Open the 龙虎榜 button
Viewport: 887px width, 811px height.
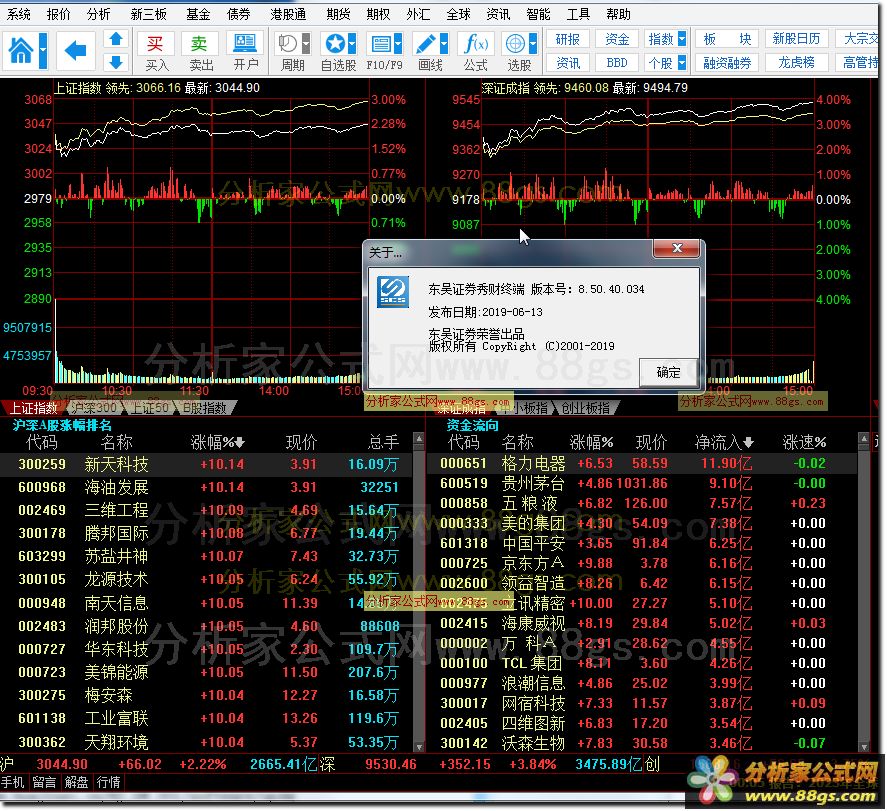click(x=796, y=63)
